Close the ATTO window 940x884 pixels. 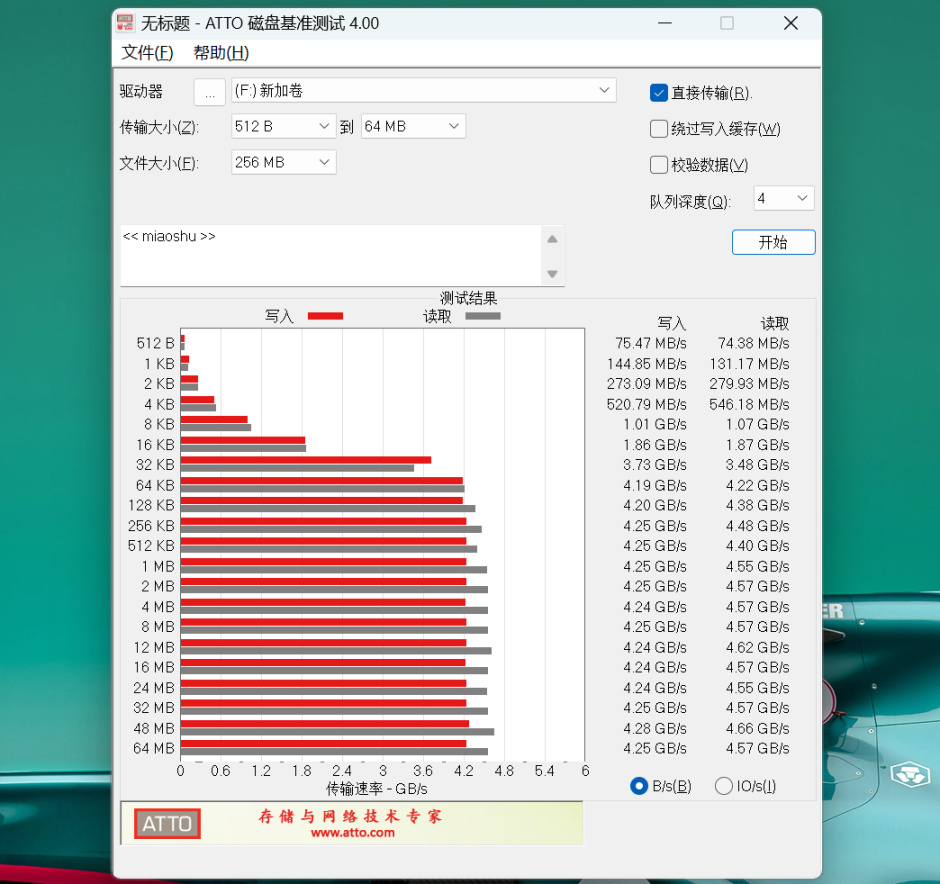[x=791, y=23]
